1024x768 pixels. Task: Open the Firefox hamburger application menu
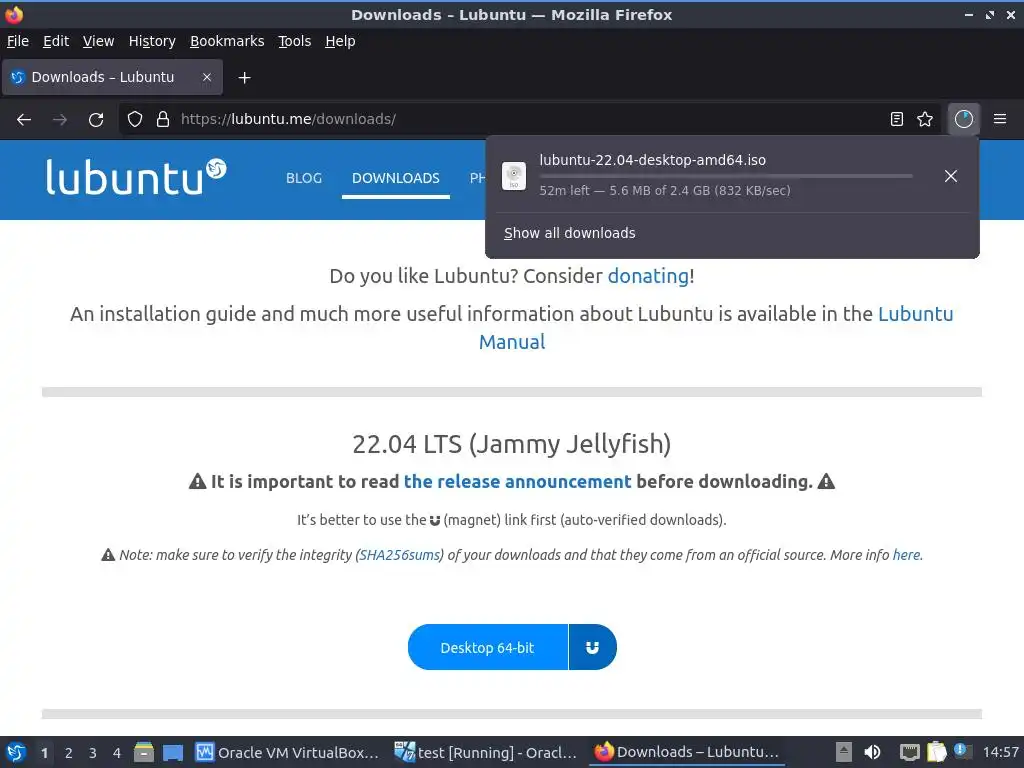pyautogui.click(x=1000, y=120)
